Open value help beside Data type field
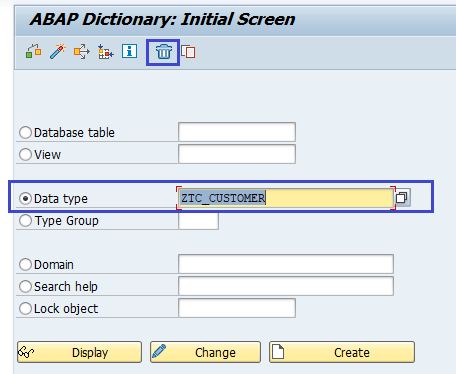 coord(402,198)
